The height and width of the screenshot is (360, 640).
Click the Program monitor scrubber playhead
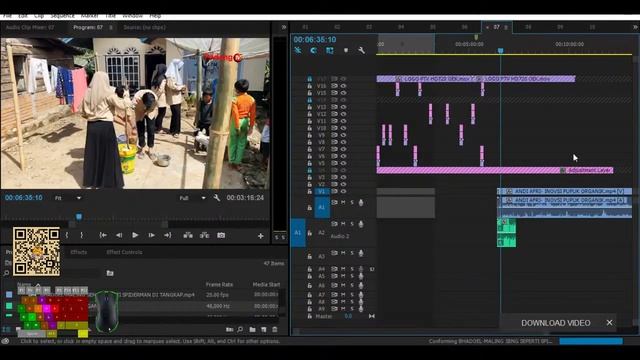79,216
